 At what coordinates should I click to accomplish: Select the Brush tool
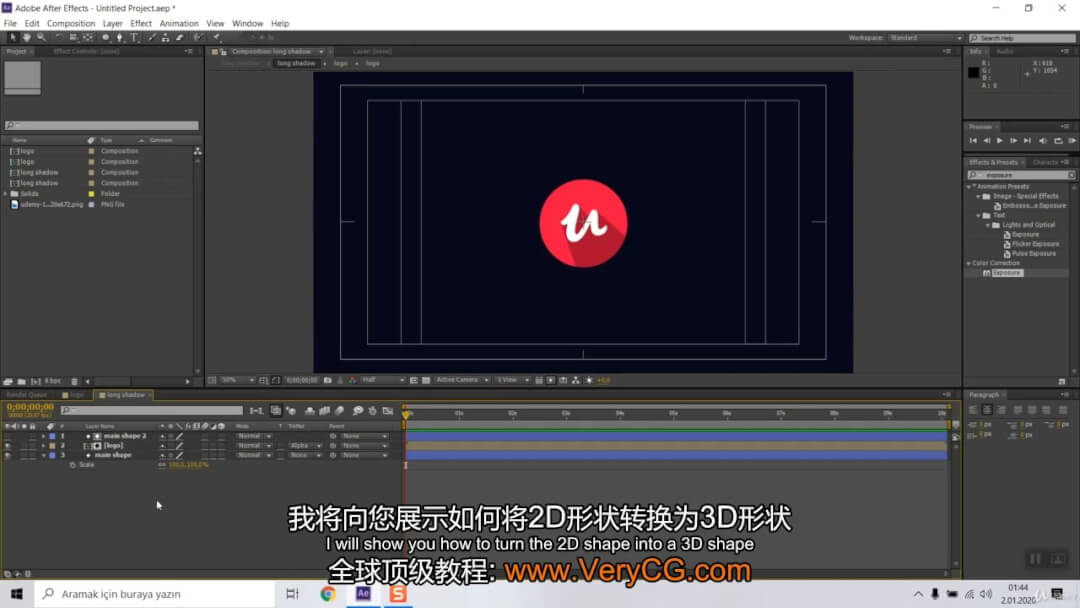152,37
